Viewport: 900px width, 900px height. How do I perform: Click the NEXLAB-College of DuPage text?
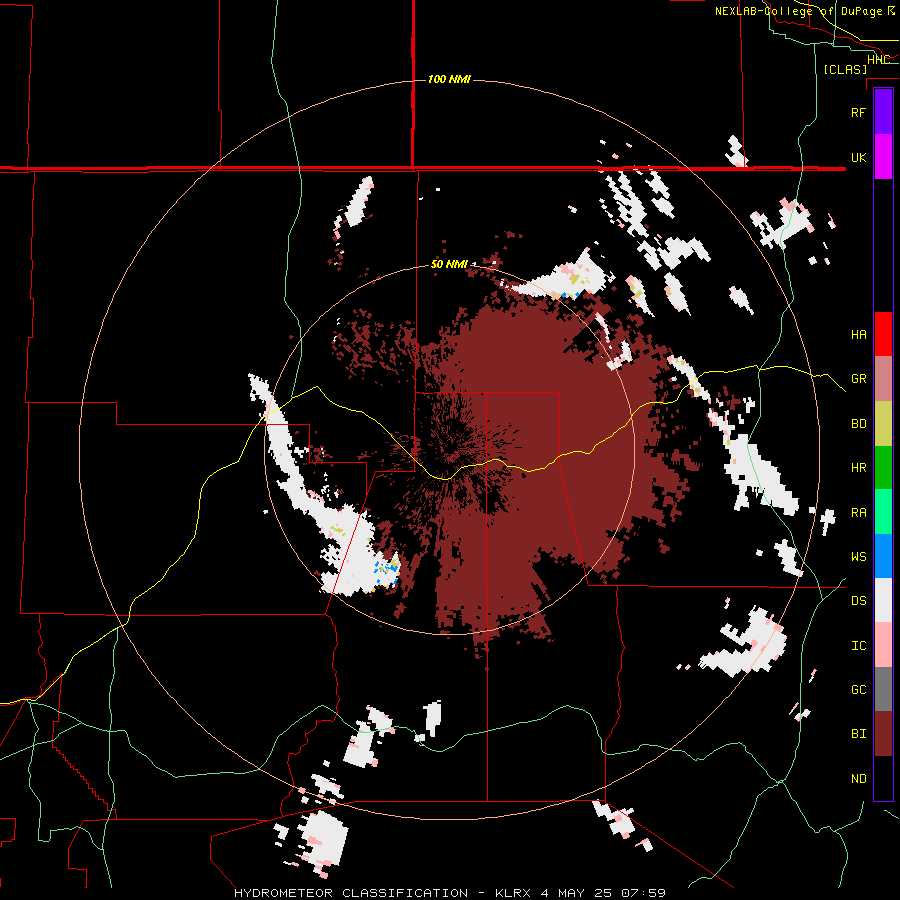(x=798, y=11)
